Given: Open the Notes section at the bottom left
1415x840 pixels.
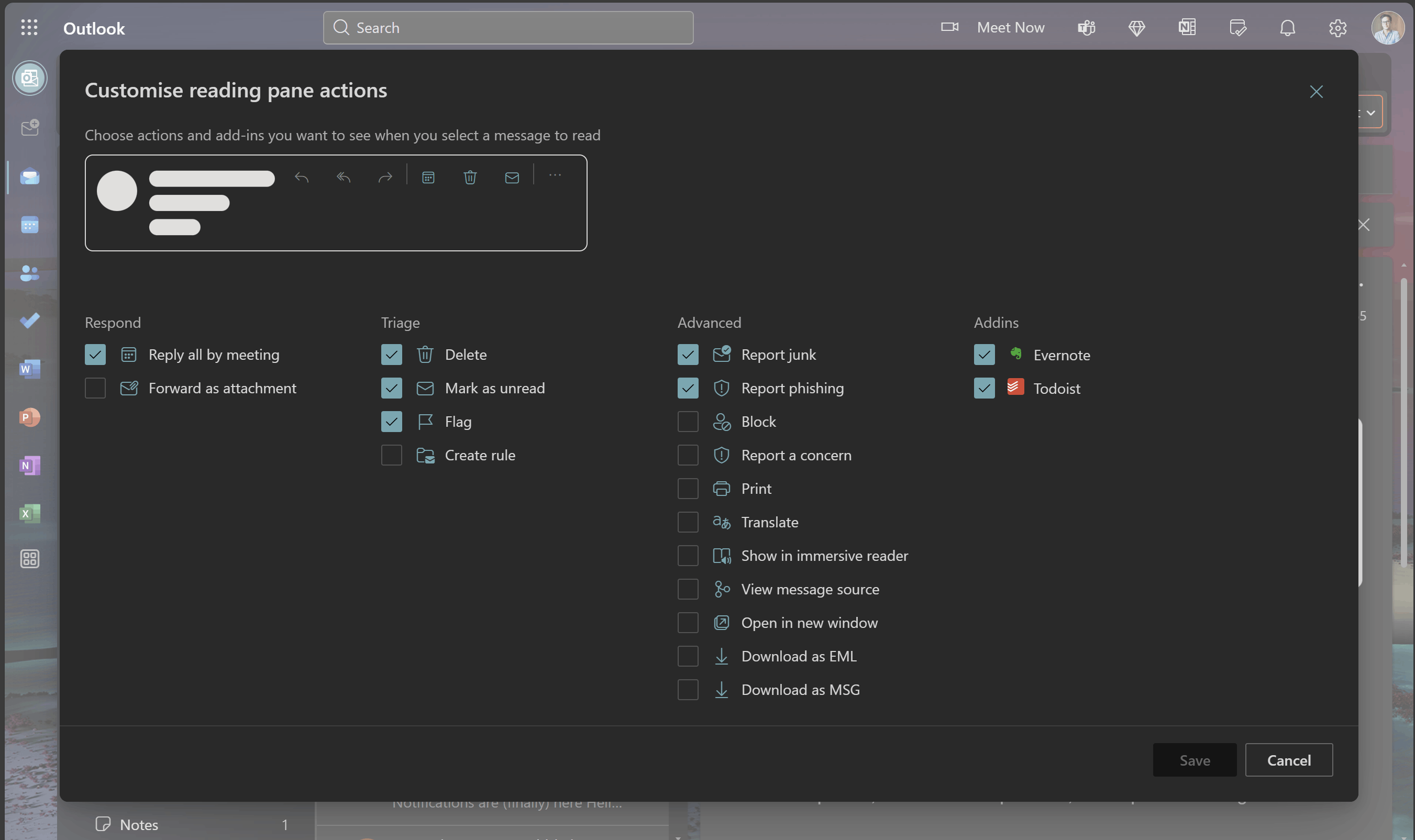Looking at the screenshot, I should pos(139,824).
